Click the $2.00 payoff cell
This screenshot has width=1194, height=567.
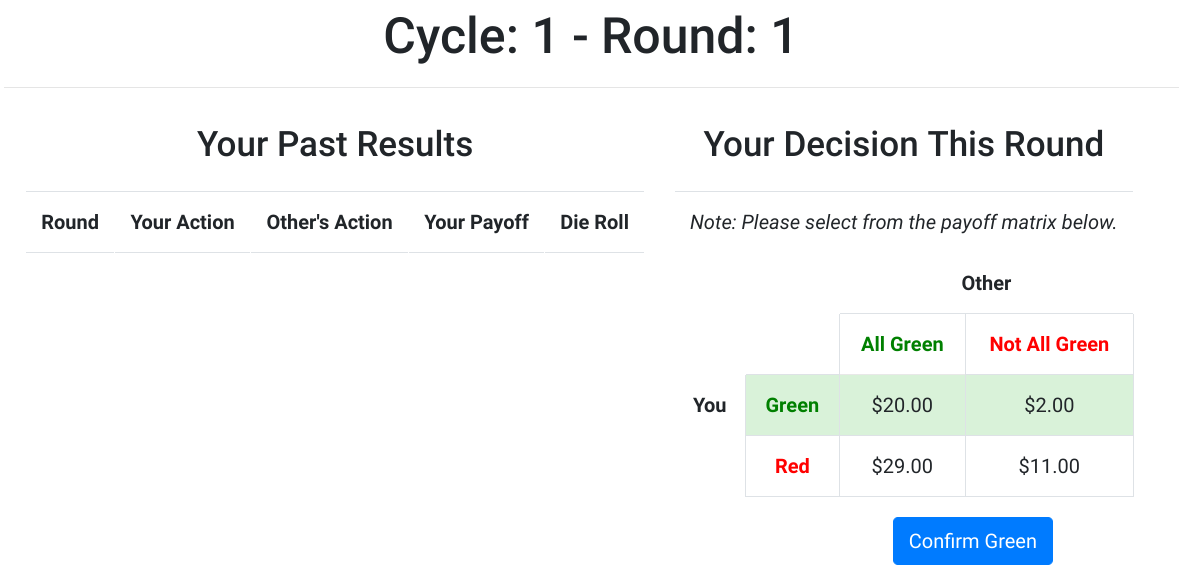(x=1049, y=405)
